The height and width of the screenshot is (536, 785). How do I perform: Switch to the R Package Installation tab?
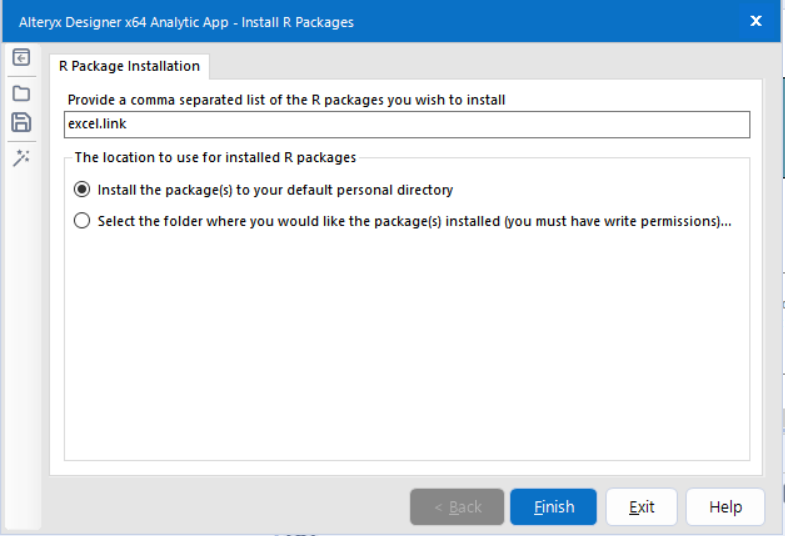click(129, 66)
